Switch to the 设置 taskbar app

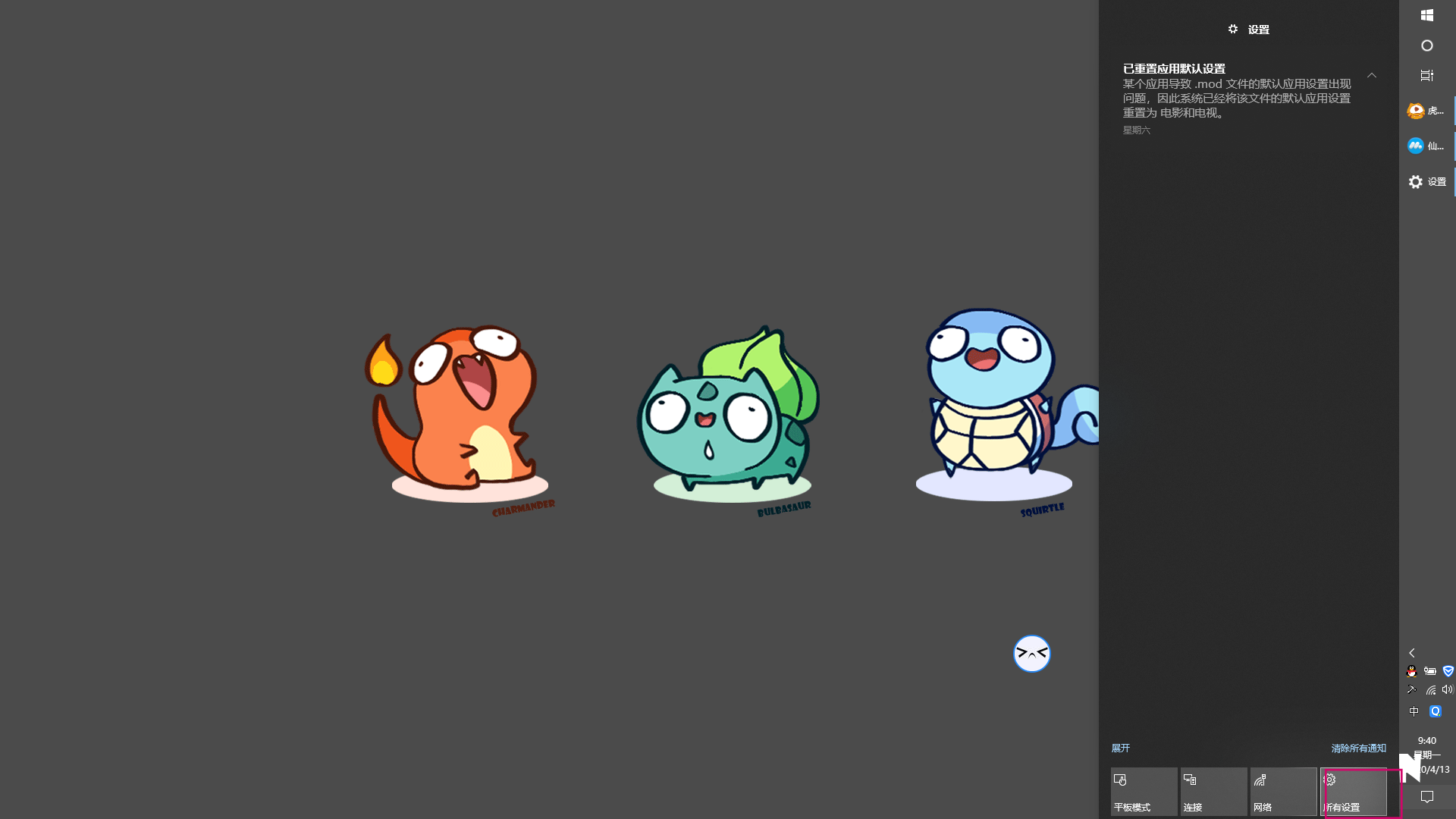1426,182
